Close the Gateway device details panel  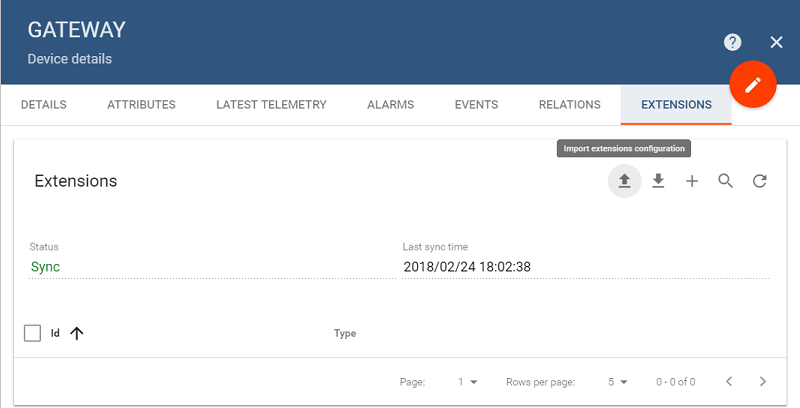pyautogui.click(x=776, y=42)
